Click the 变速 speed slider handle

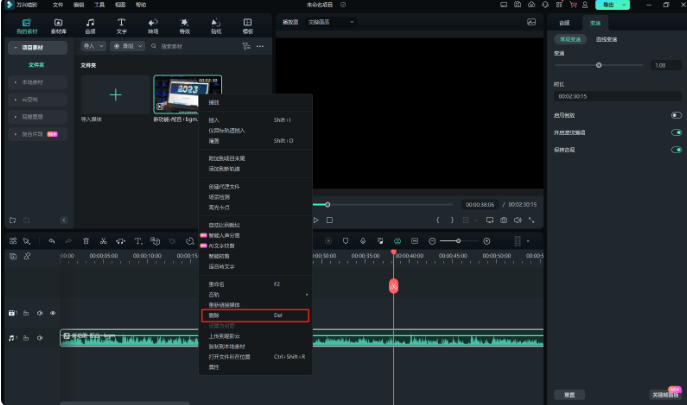(x=599, y=64)
